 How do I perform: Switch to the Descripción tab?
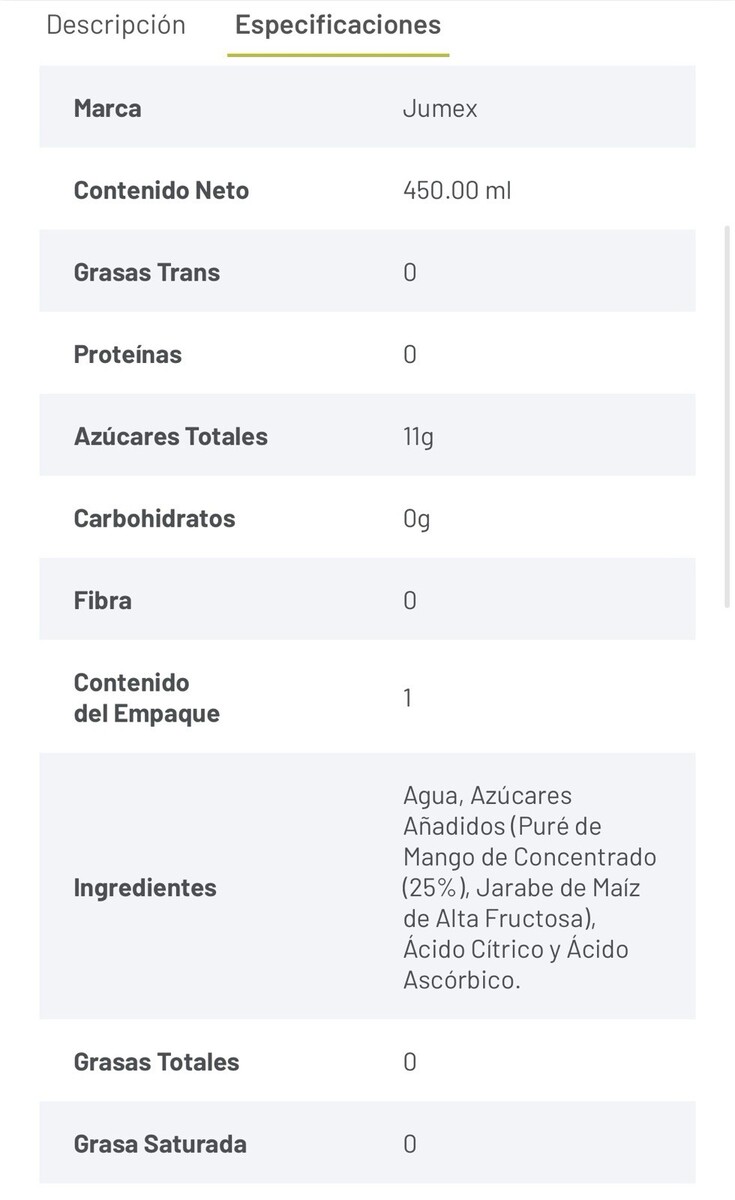point(116,25)
